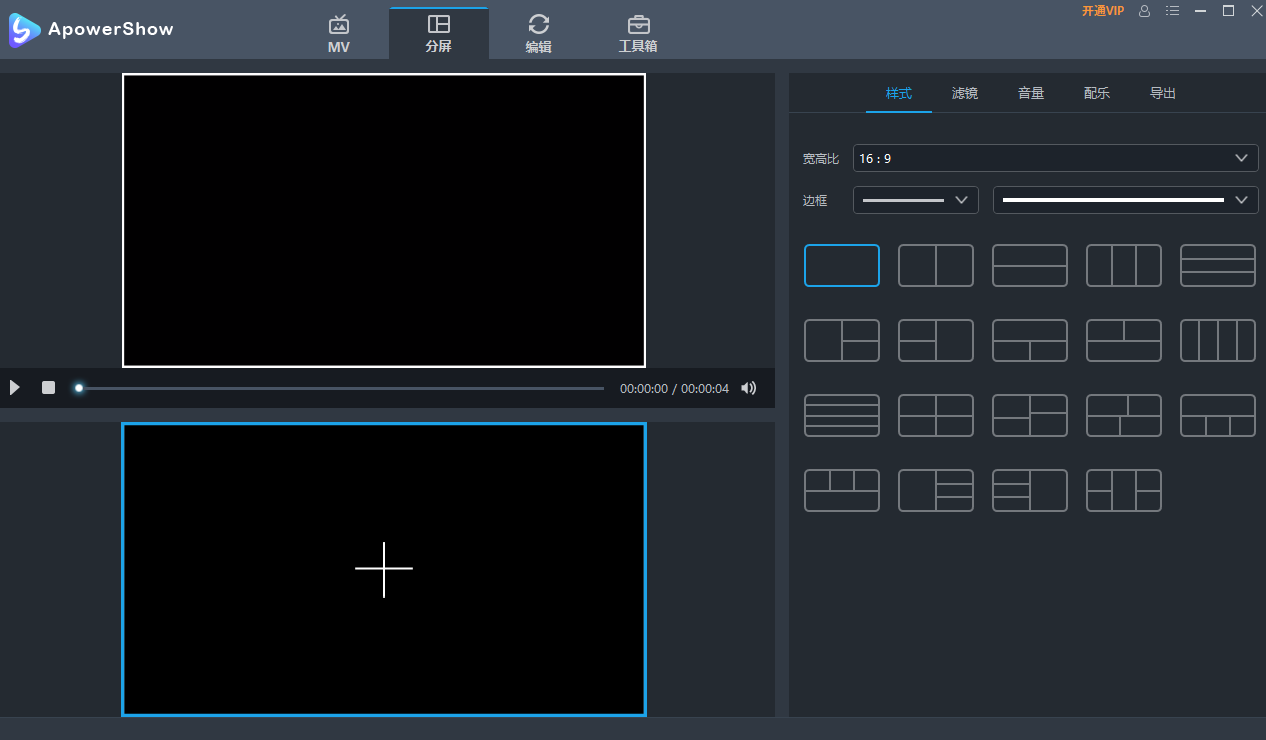This screenshot has width=1266, height=740.
Task: Click the user account icon
Action: coord(1144,11)
